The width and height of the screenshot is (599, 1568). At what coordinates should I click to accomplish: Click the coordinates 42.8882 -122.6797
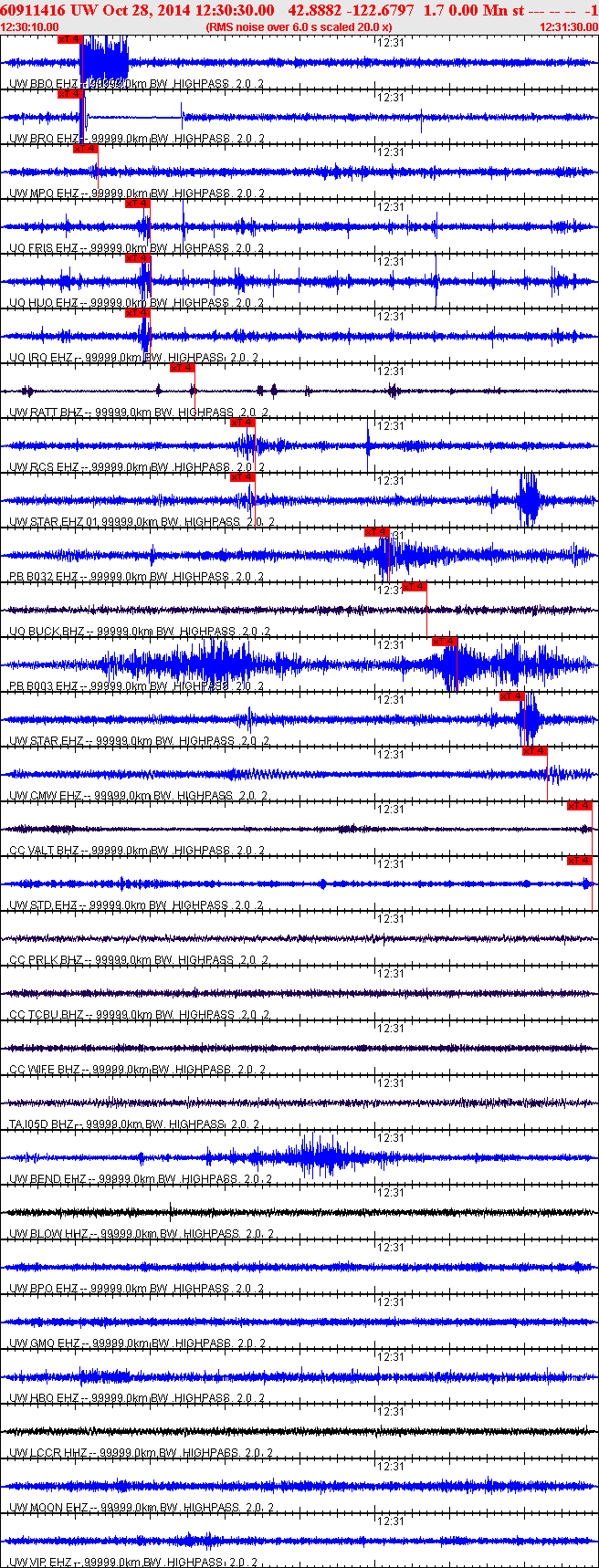tap(351, 10)
